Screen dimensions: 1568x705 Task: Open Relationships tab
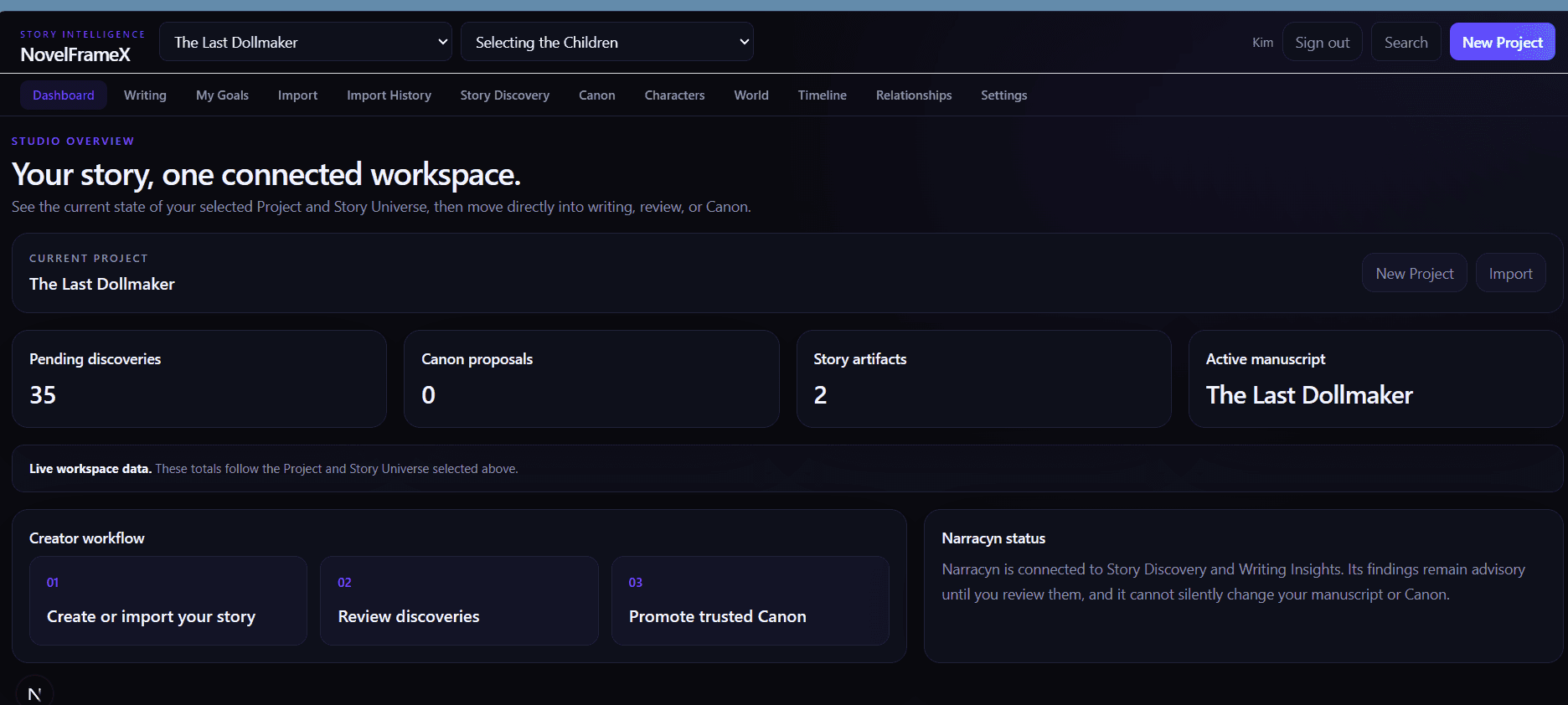913,95
